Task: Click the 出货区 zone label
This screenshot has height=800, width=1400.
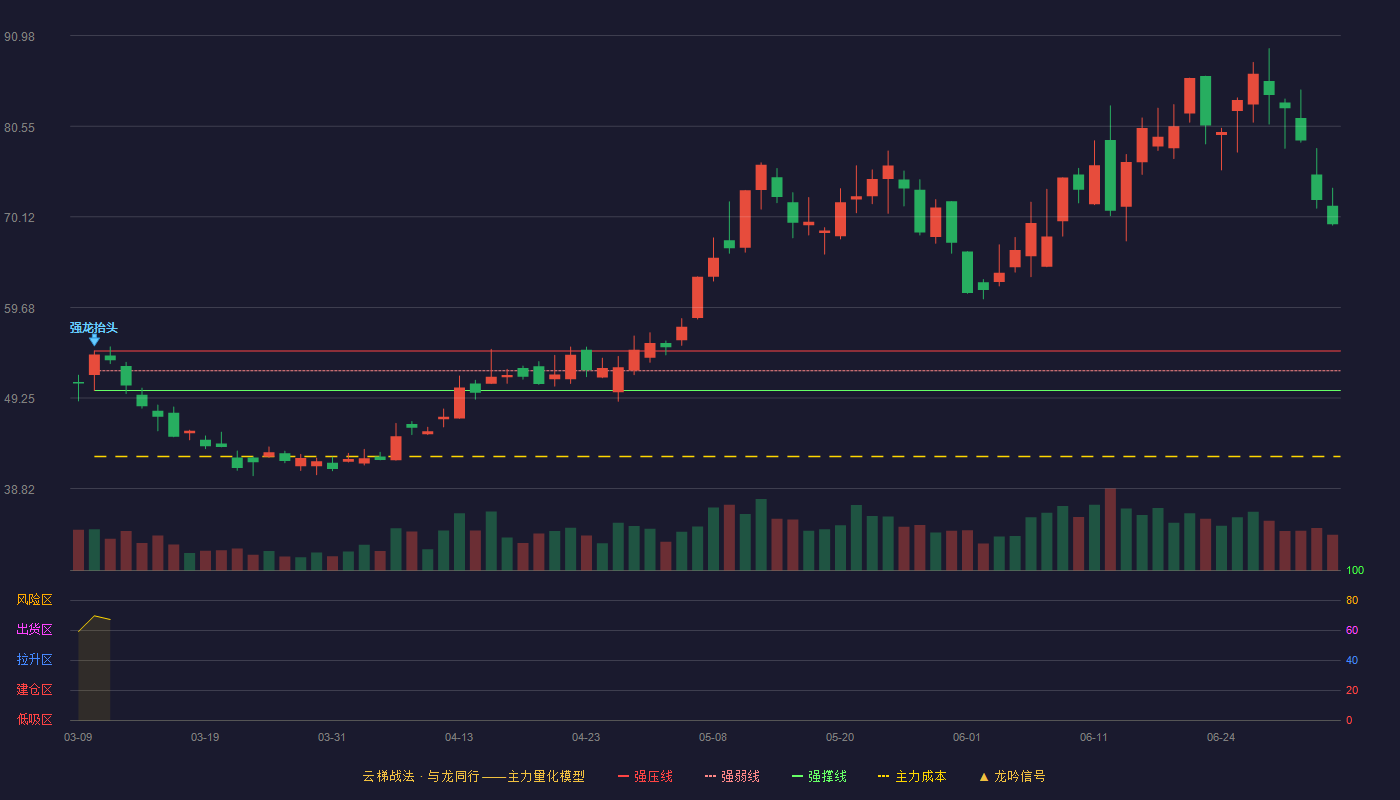Action: [x=34, y=630]
